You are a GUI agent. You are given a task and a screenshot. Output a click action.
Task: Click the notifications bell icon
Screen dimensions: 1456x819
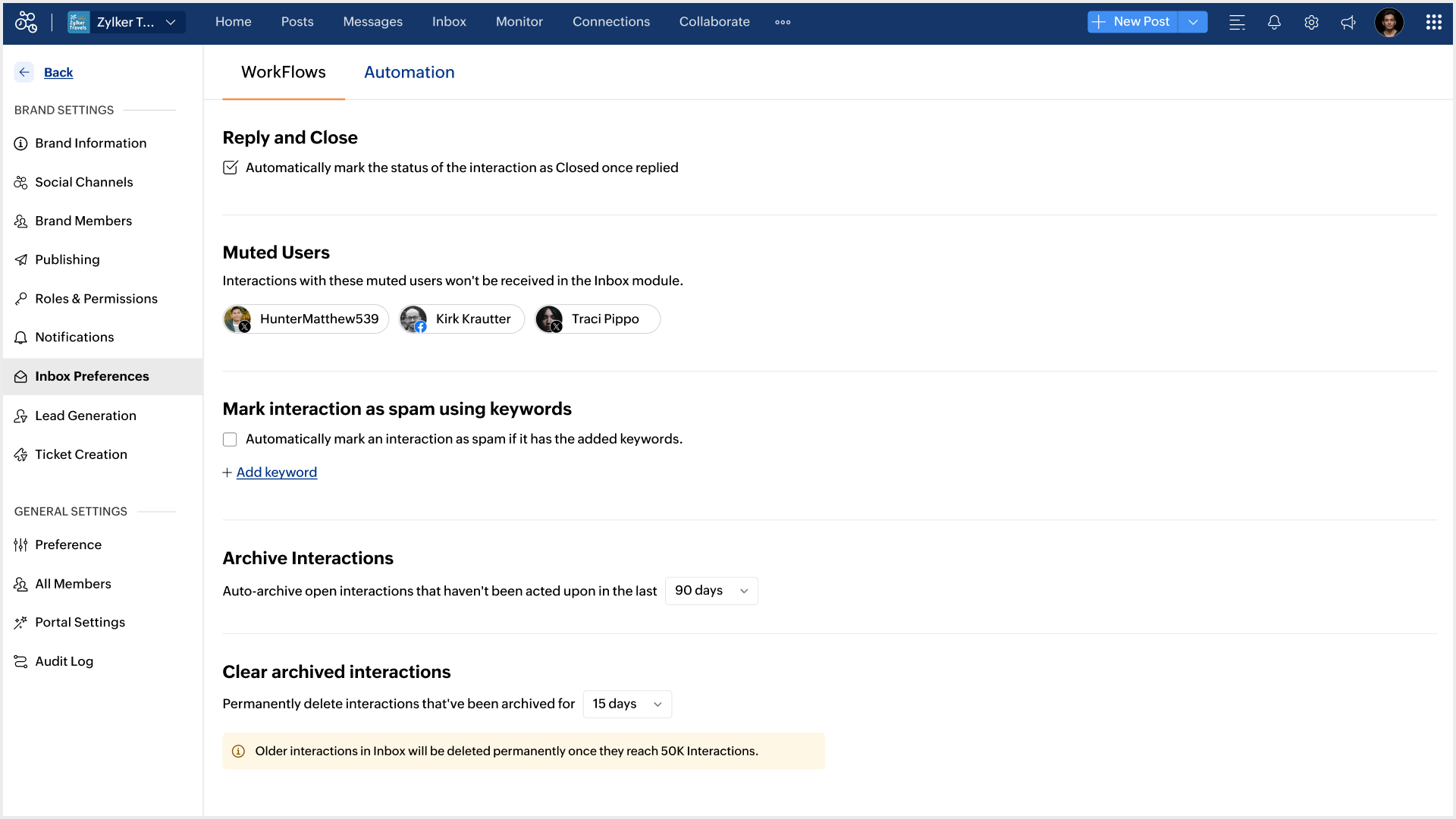1274,22
